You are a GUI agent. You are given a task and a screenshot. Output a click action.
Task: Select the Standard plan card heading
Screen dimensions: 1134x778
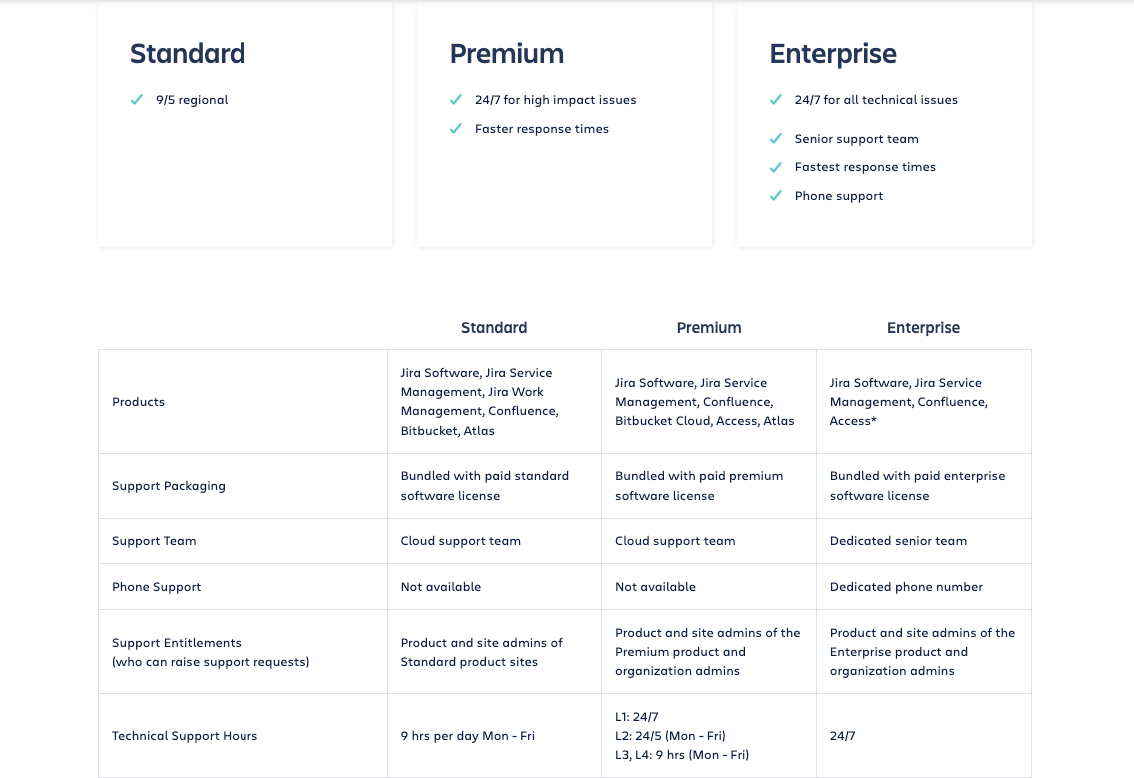tap(187, 54)
